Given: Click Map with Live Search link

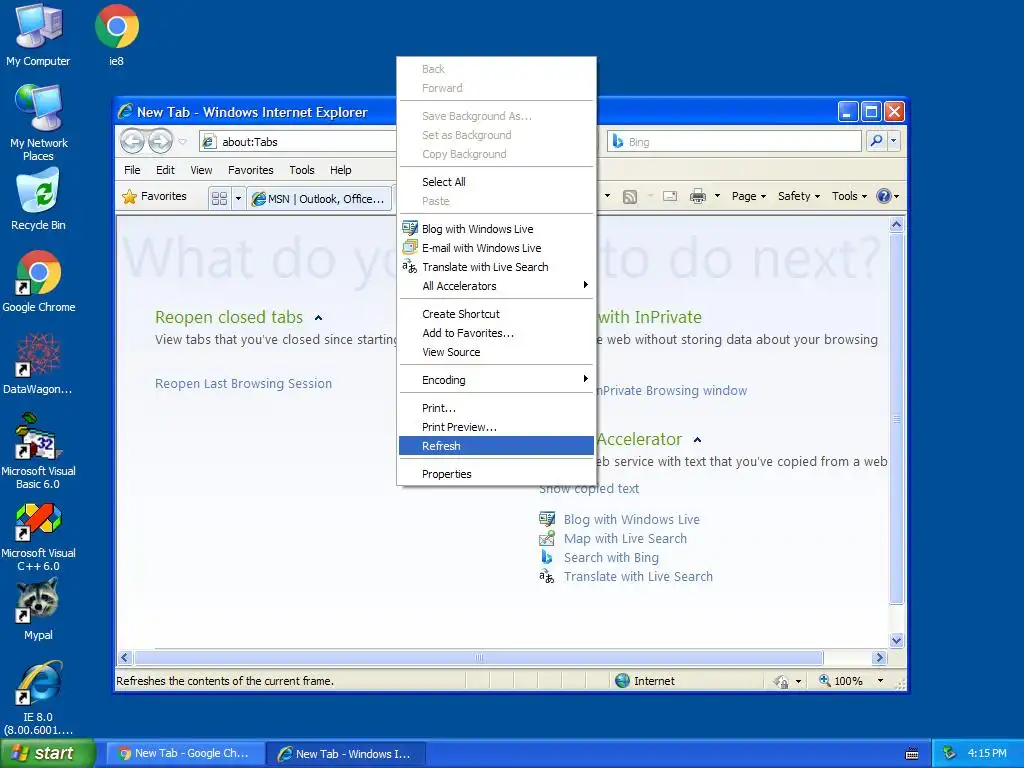Looking at the screenshot, I should pyautogui.click(x=625, y=539).
